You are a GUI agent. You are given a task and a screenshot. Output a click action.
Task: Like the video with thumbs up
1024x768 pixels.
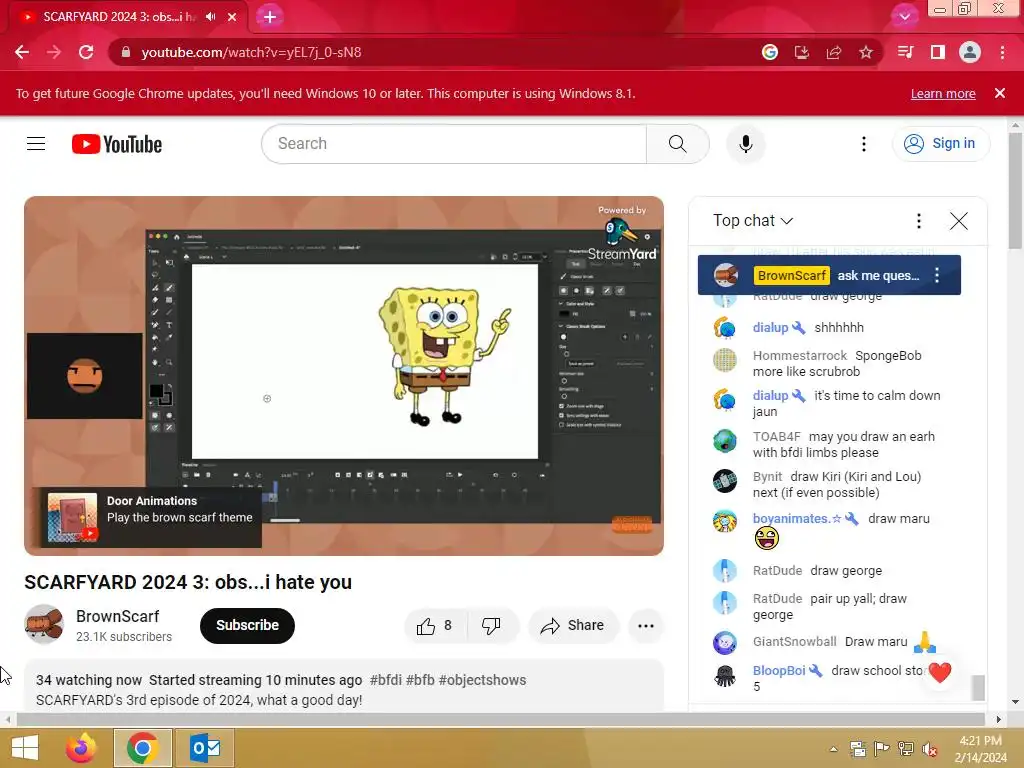pos(436,626)
